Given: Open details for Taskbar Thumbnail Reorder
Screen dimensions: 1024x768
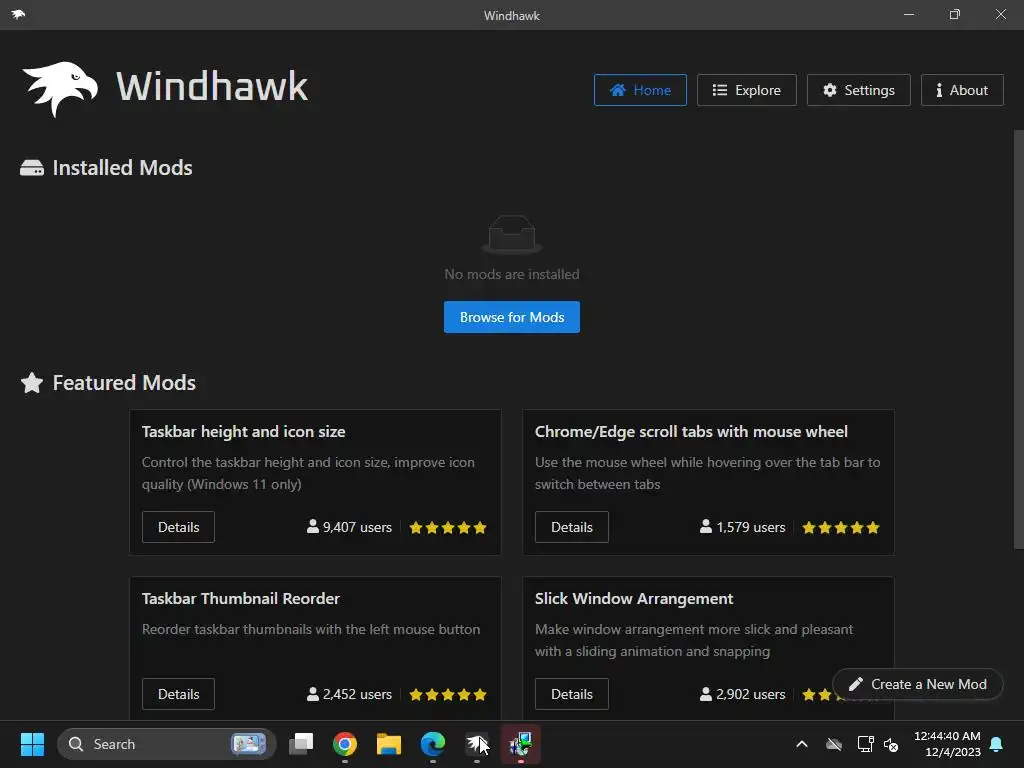Looking at the screenshot, I should tap(178, 694).
